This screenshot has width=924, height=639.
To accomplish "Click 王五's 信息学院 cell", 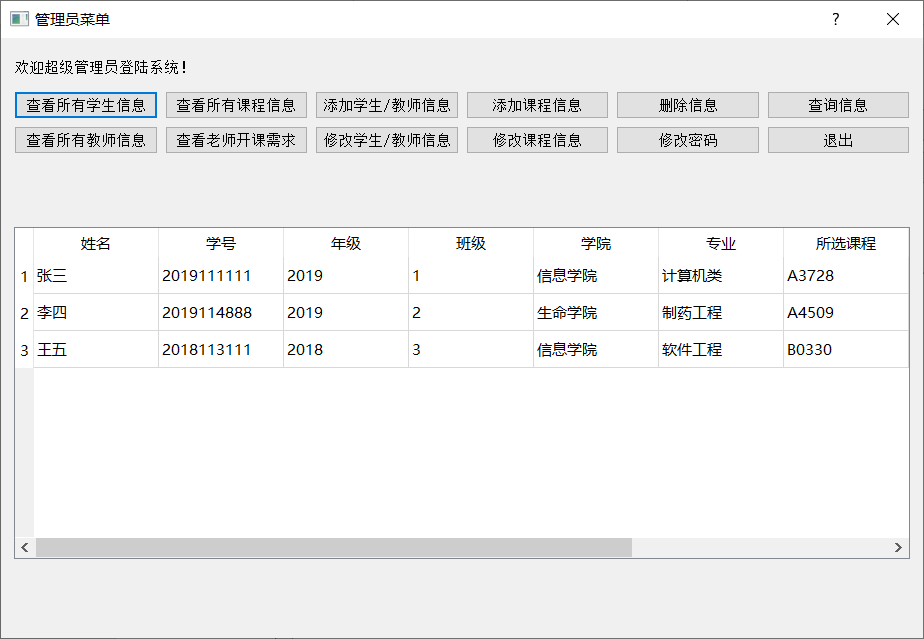I will tap(596, 350).
